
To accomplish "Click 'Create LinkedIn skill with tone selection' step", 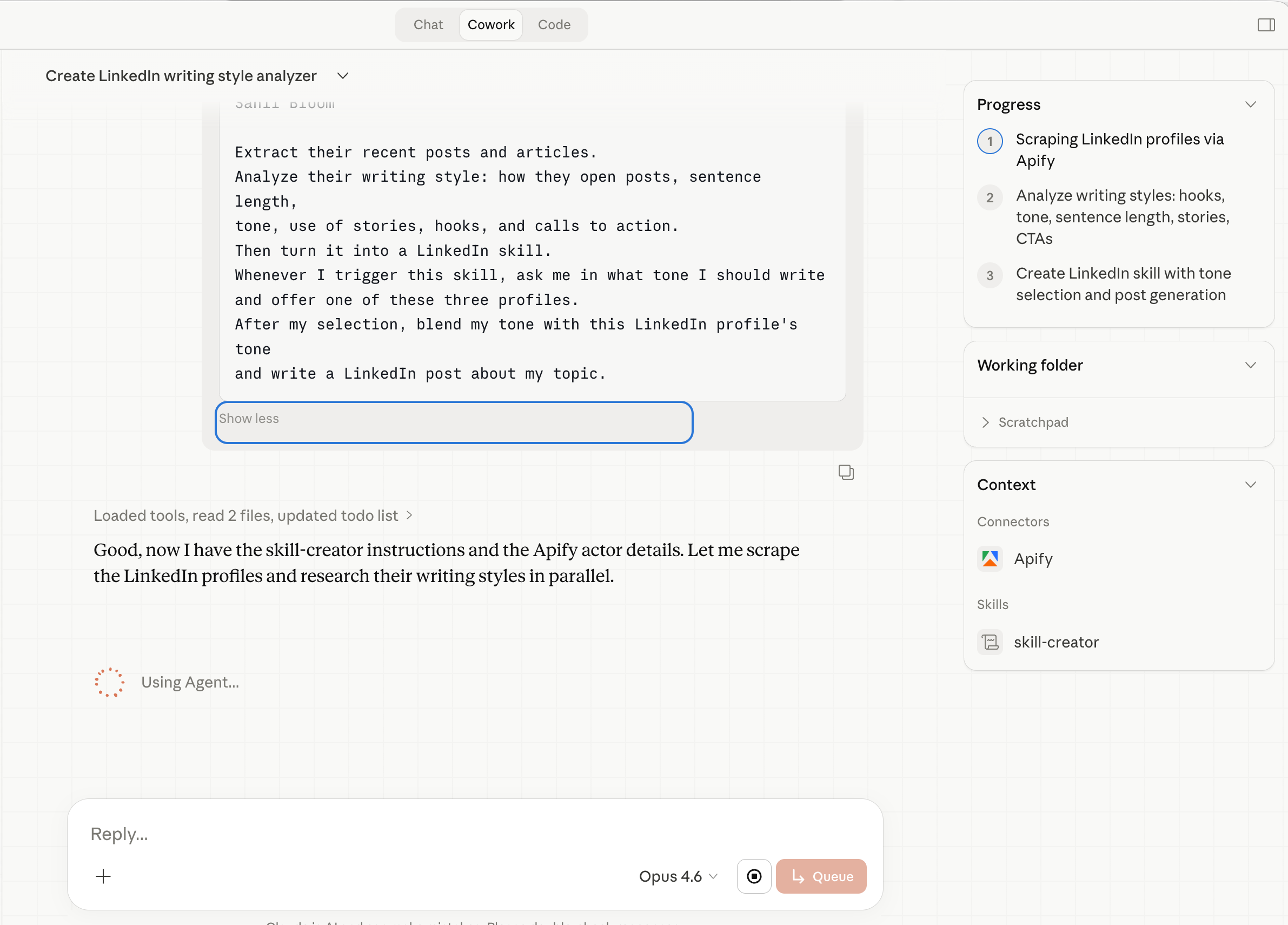I will (x=1123, y=284).
